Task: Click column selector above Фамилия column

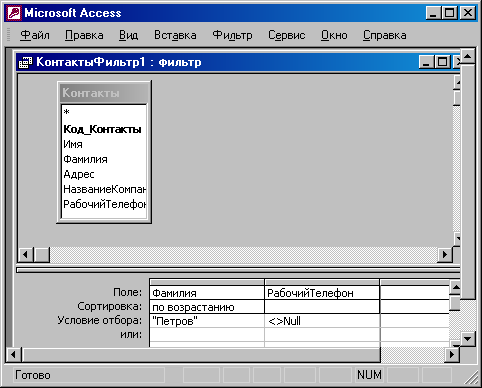Action: [x=207, y=282]
